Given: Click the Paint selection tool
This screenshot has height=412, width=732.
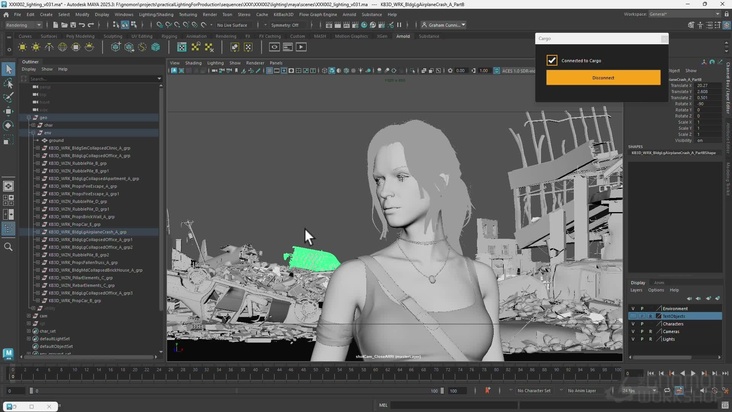Looking at the screenshot, I should click(x=8, y=97).
